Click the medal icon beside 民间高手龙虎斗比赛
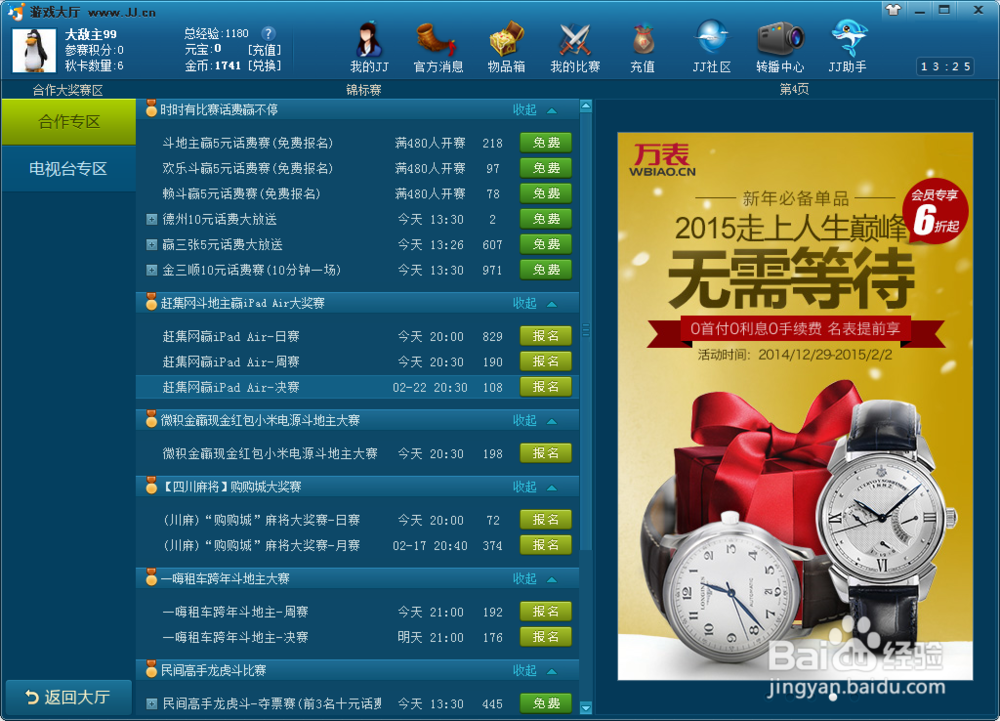This screenshot has height=721, width=1000. 151,670
